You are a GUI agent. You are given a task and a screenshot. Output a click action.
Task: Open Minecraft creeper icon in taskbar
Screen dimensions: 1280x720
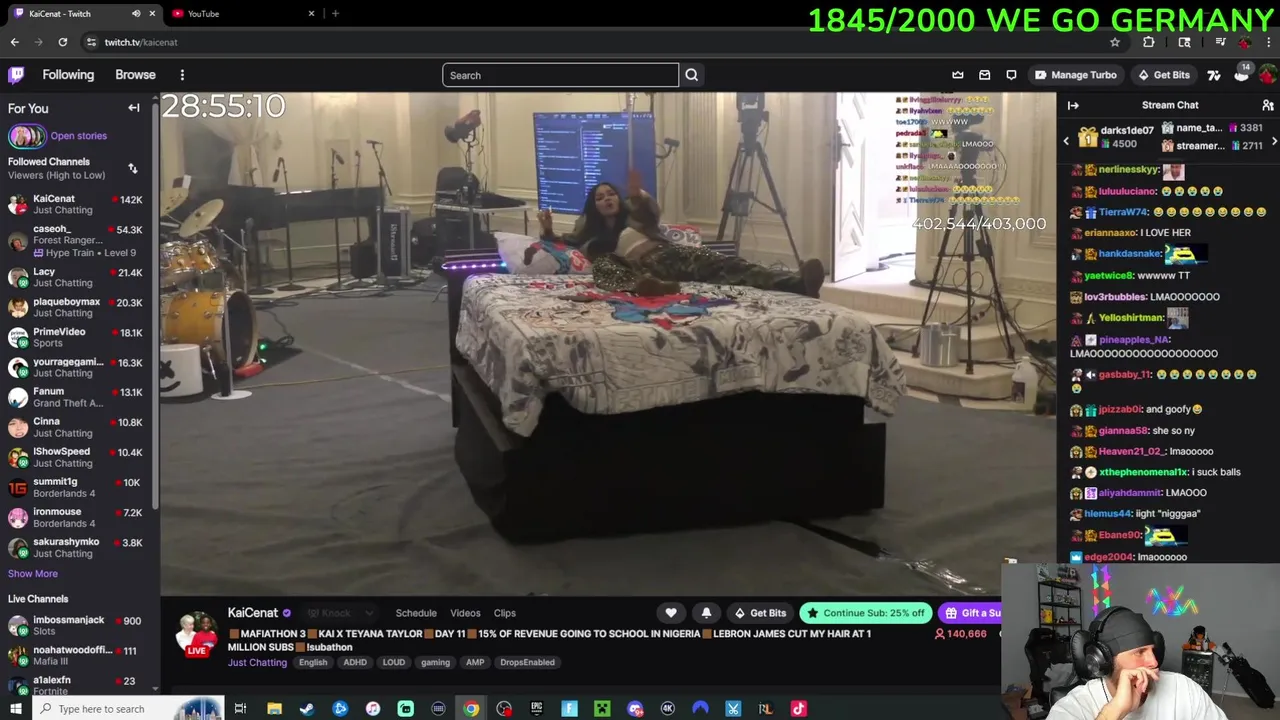tap(602, 709)
